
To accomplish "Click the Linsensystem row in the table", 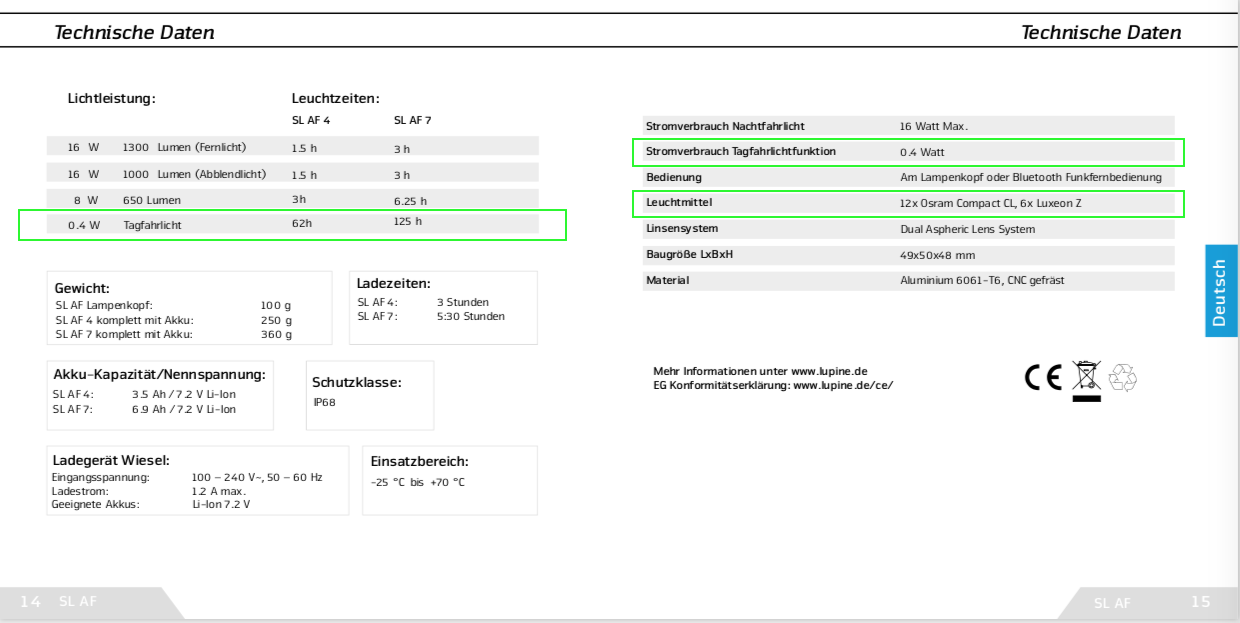I will pyautogui.click(x=908, y=229).
